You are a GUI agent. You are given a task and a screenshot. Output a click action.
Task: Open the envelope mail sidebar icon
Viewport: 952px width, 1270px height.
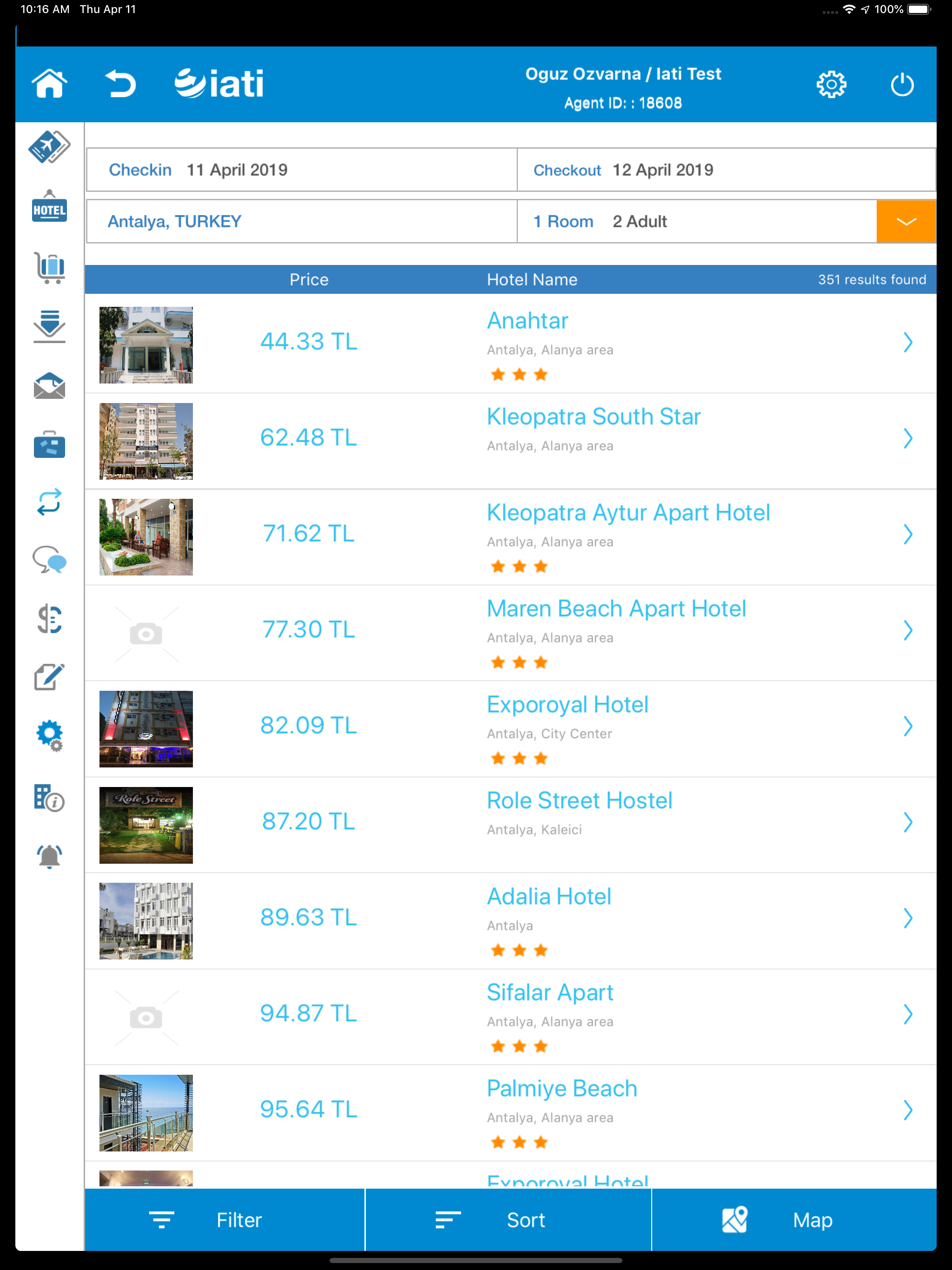pos(49,385)
